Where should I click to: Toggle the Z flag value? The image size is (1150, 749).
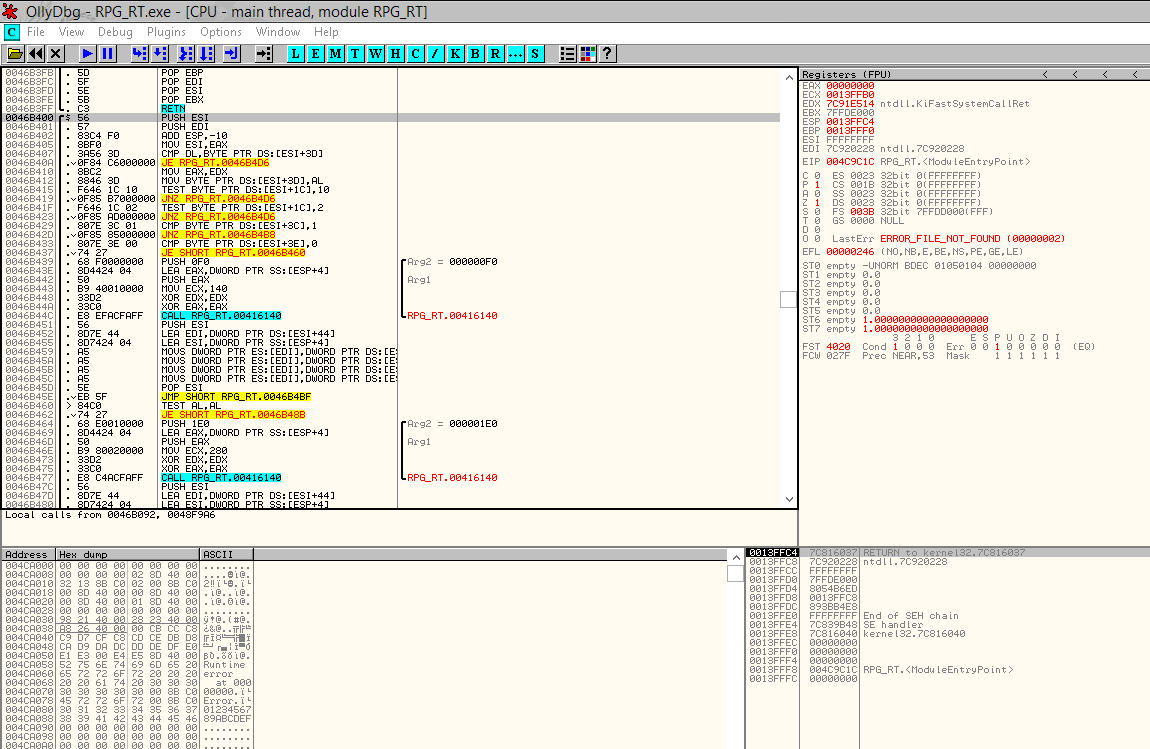click(x=817, y=202)
